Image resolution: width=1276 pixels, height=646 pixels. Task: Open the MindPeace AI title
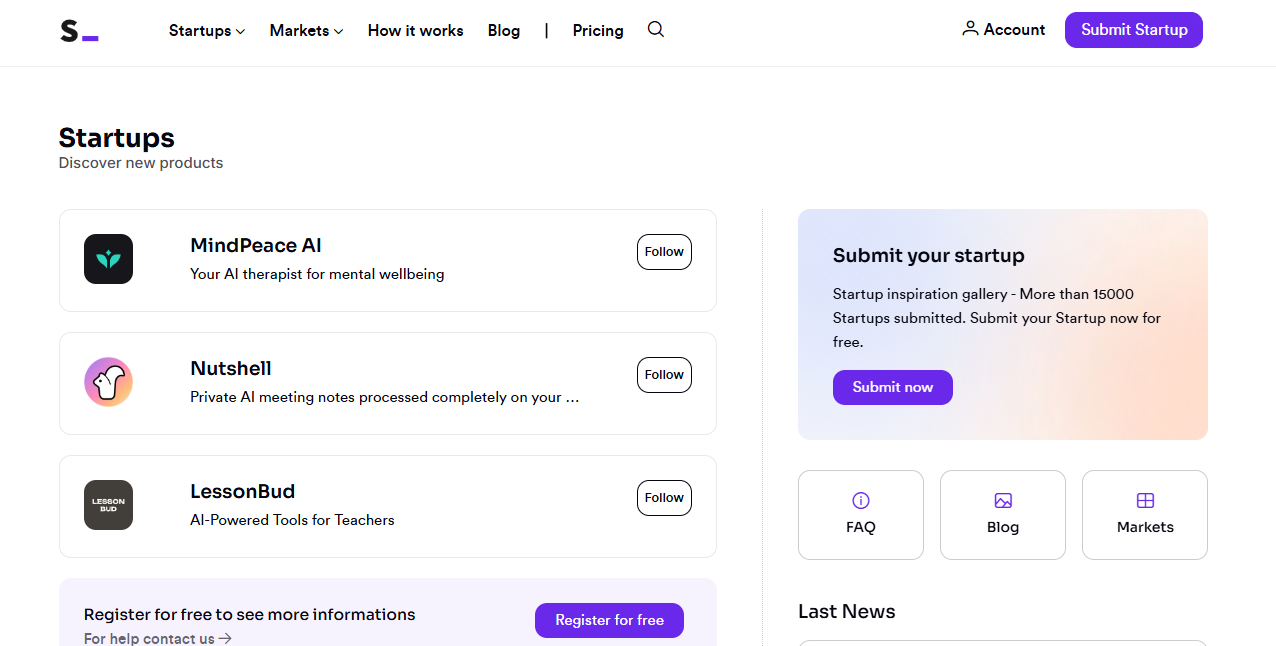[x=256, y=245]
